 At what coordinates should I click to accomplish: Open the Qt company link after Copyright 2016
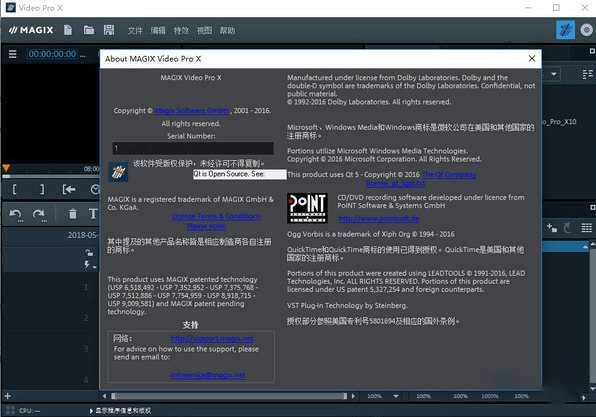pyautogui.click(x=449, y=174)
